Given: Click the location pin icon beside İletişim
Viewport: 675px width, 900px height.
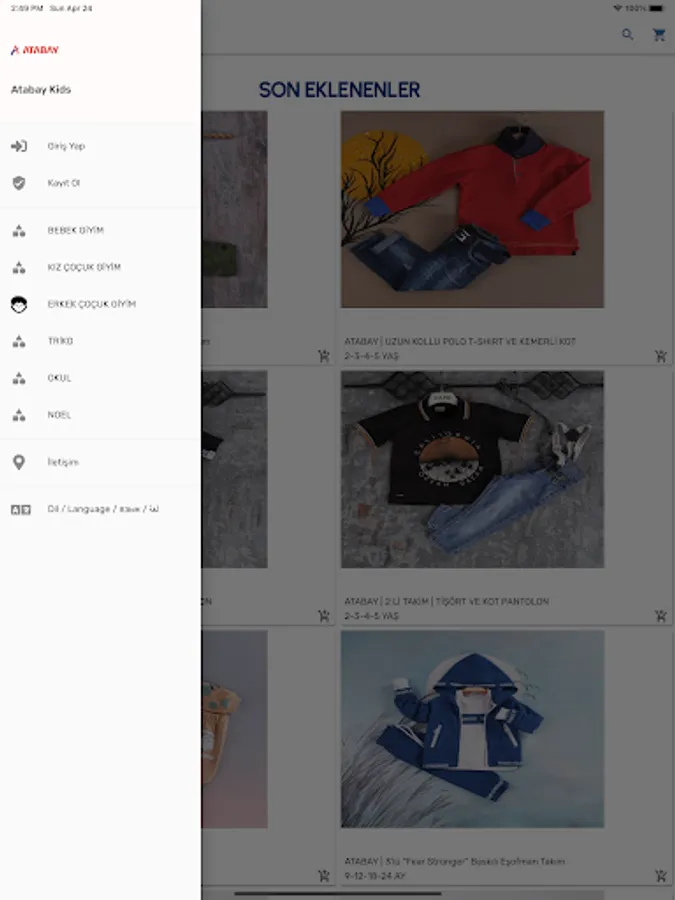Looking at the screenshot, I should coord(19,462).
